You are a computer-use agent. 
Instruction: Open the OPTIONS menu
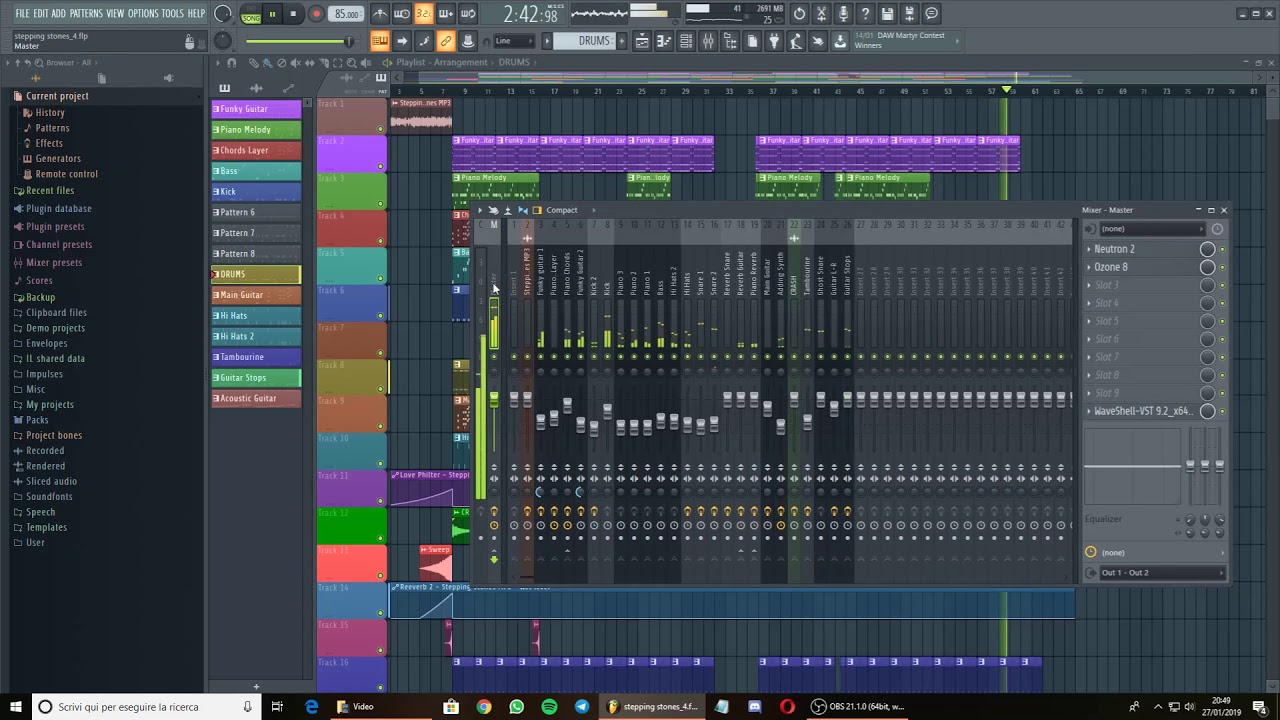143,13
